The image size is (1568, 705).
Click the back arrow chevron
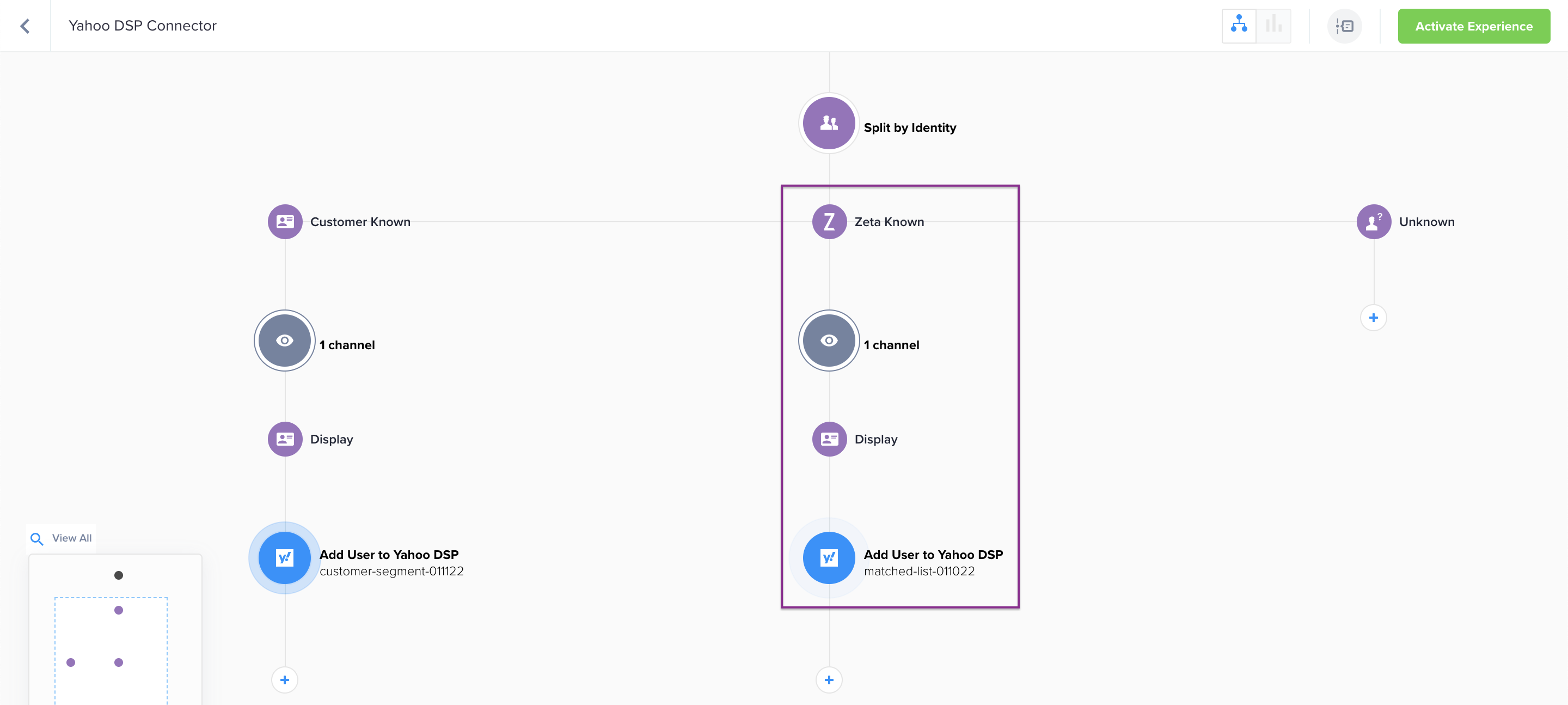[x=25, y=26]
